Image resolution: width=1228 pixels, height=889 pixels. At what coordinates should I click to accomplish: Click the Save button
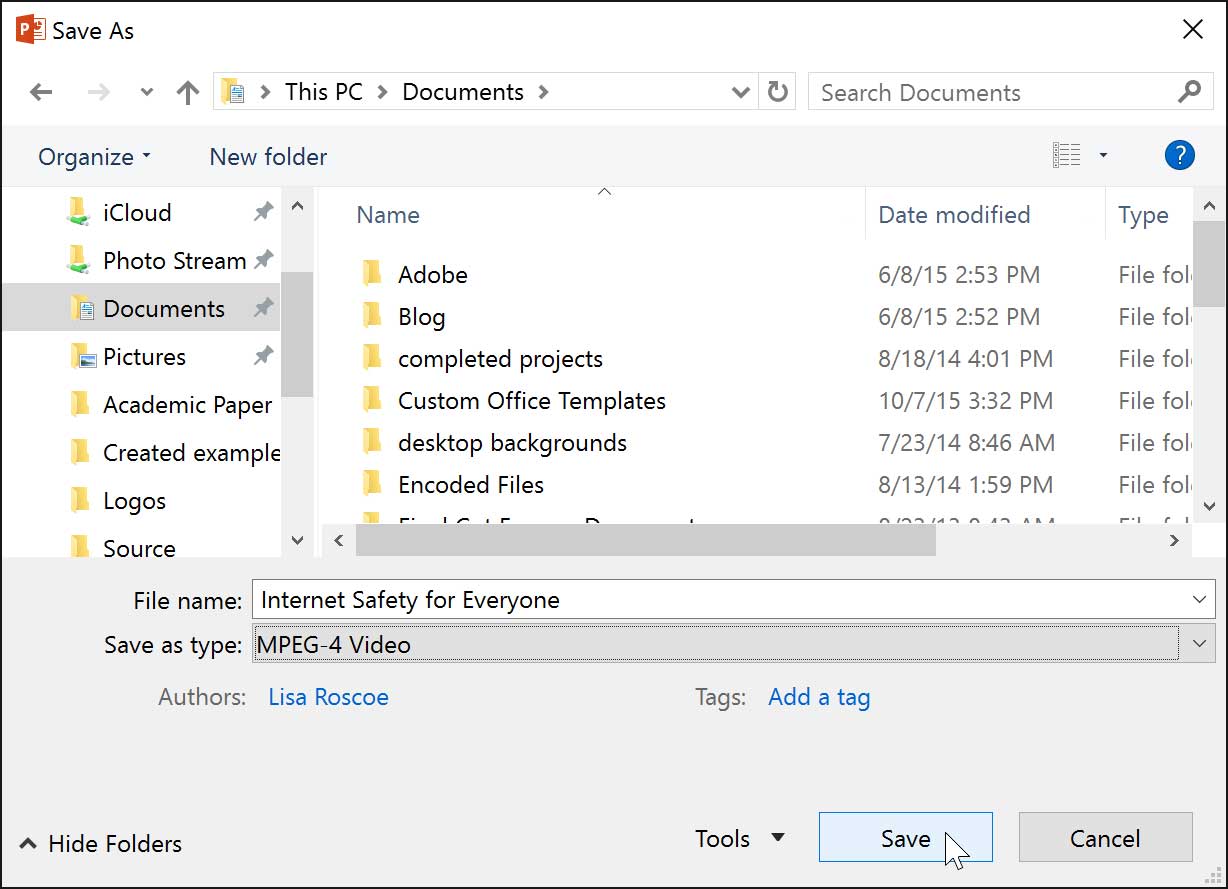[x=905, y=838]
